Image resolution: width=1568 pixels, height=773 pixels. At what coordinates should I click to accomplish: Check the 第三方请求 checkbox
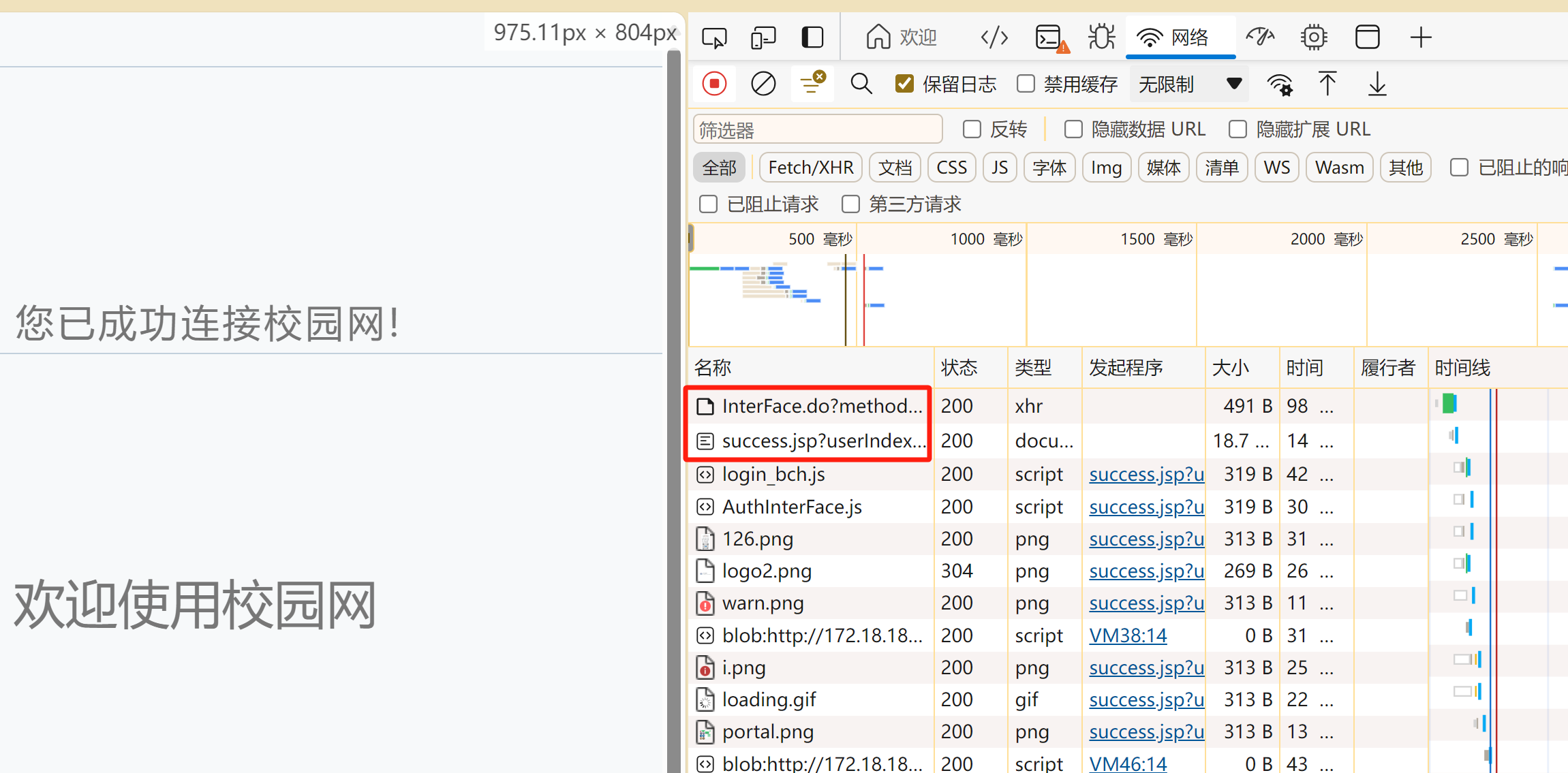(x=850, y=204)
